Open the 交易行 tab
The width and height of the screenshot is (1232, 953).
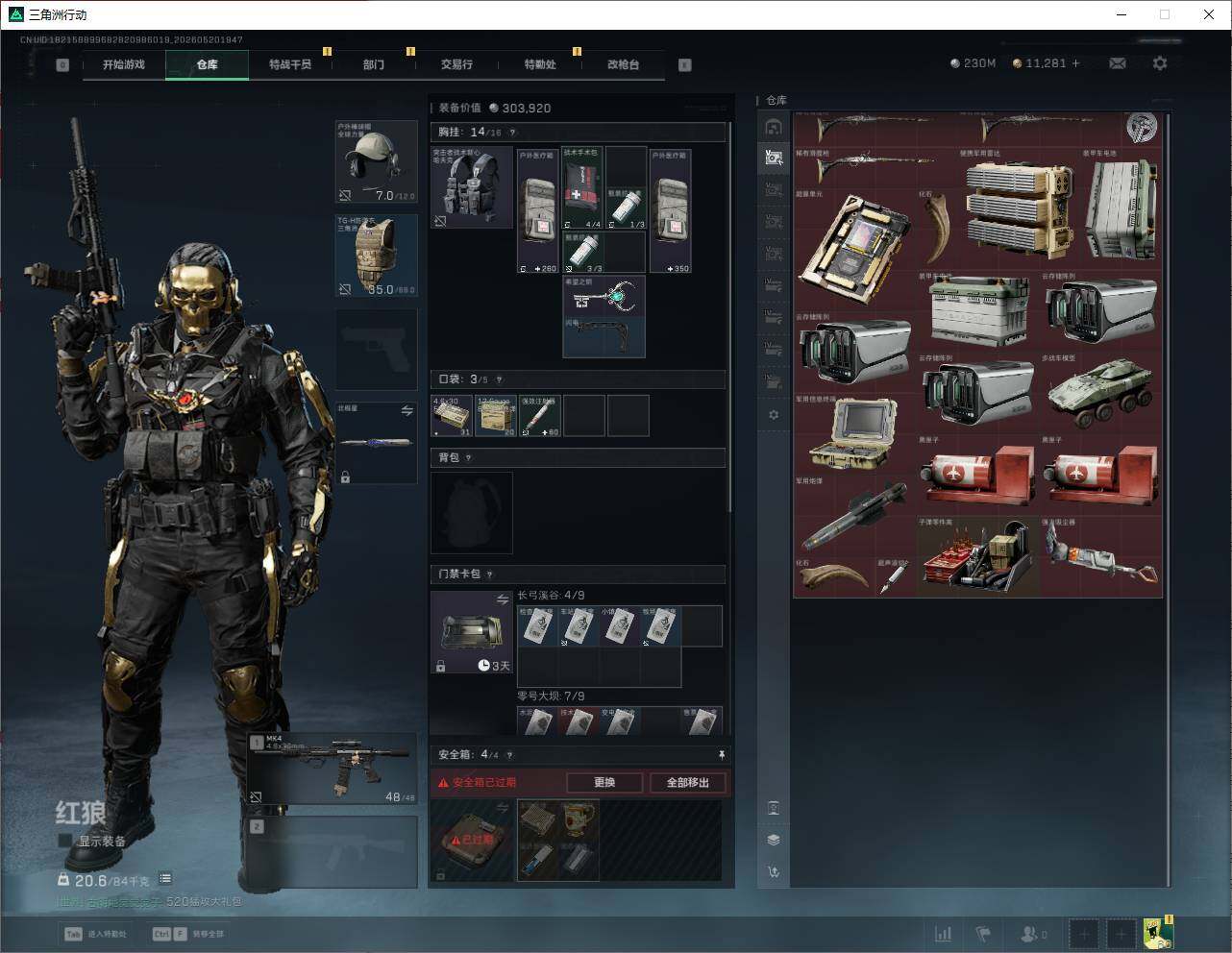(456, 64)
